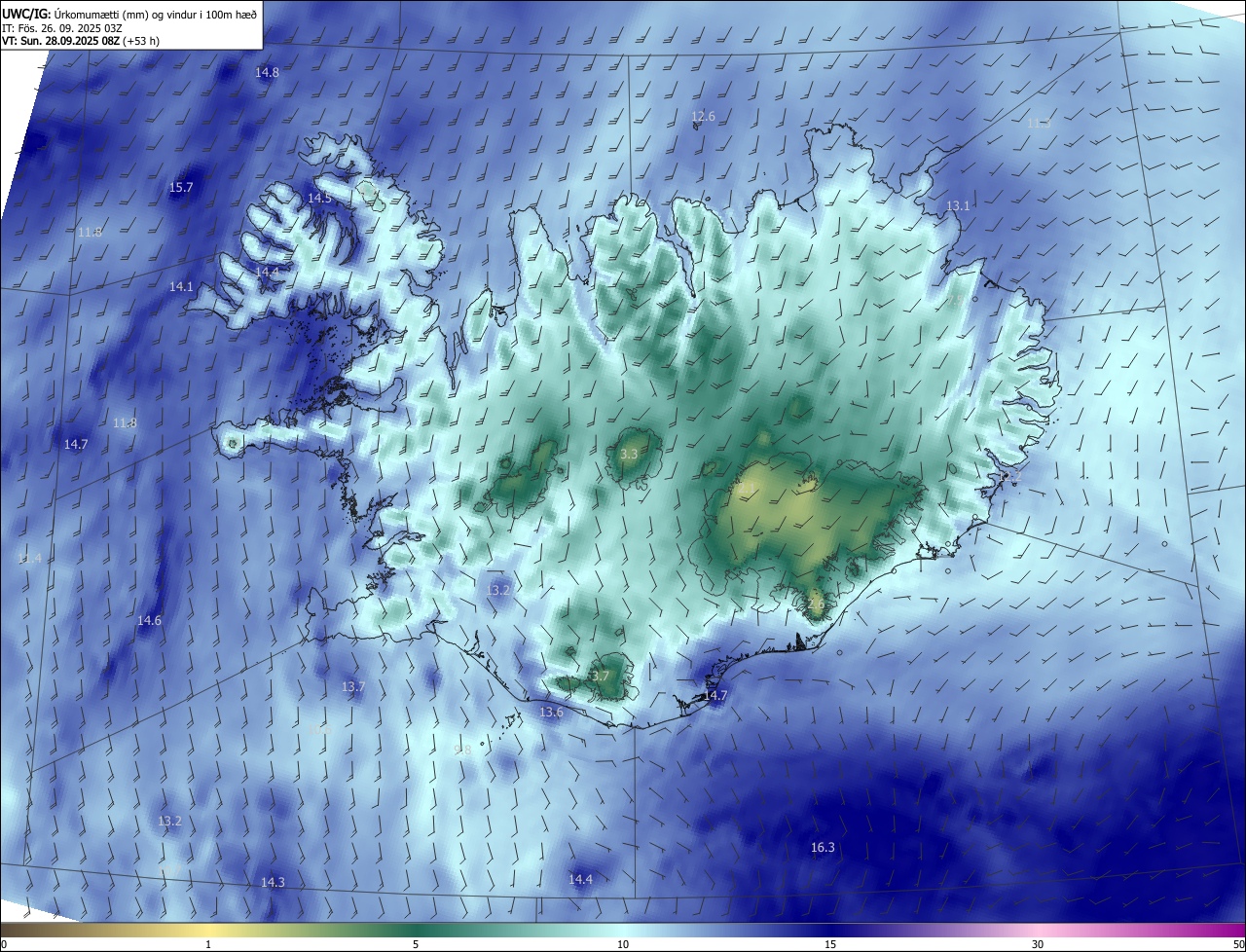Viewport: 1246px width, 952px height.
Task: Click the 14.5 value label over the Westfjords
Action: (x=319, y=199)
